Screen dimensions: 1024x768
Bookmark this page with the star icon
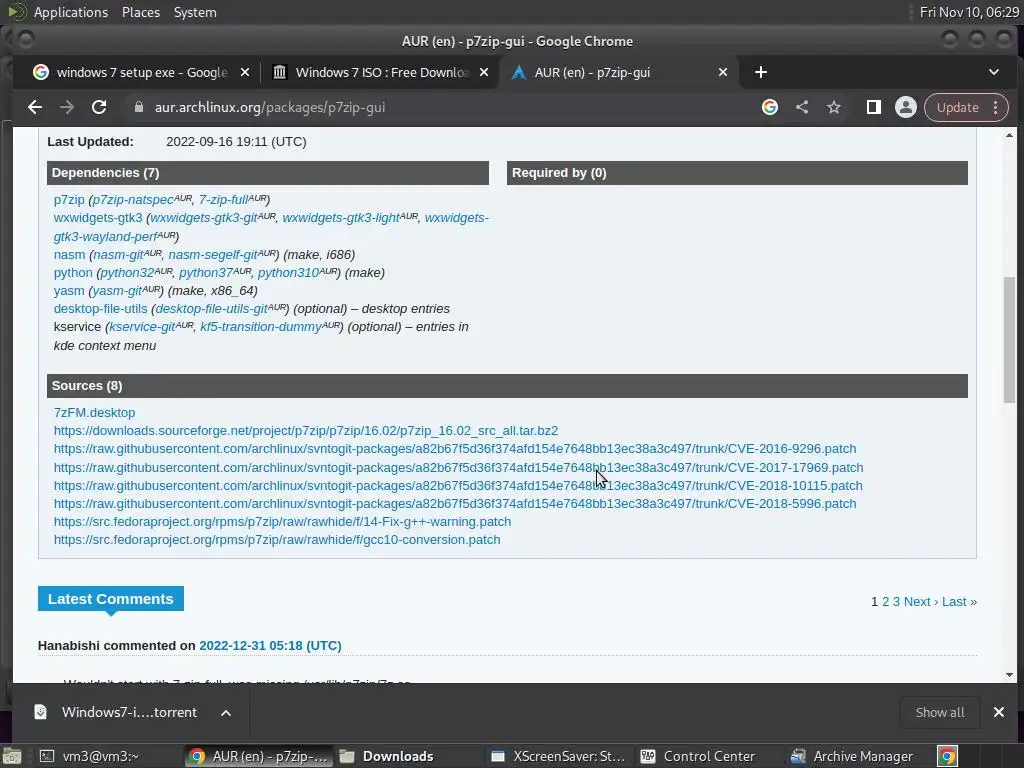[834, 107]
